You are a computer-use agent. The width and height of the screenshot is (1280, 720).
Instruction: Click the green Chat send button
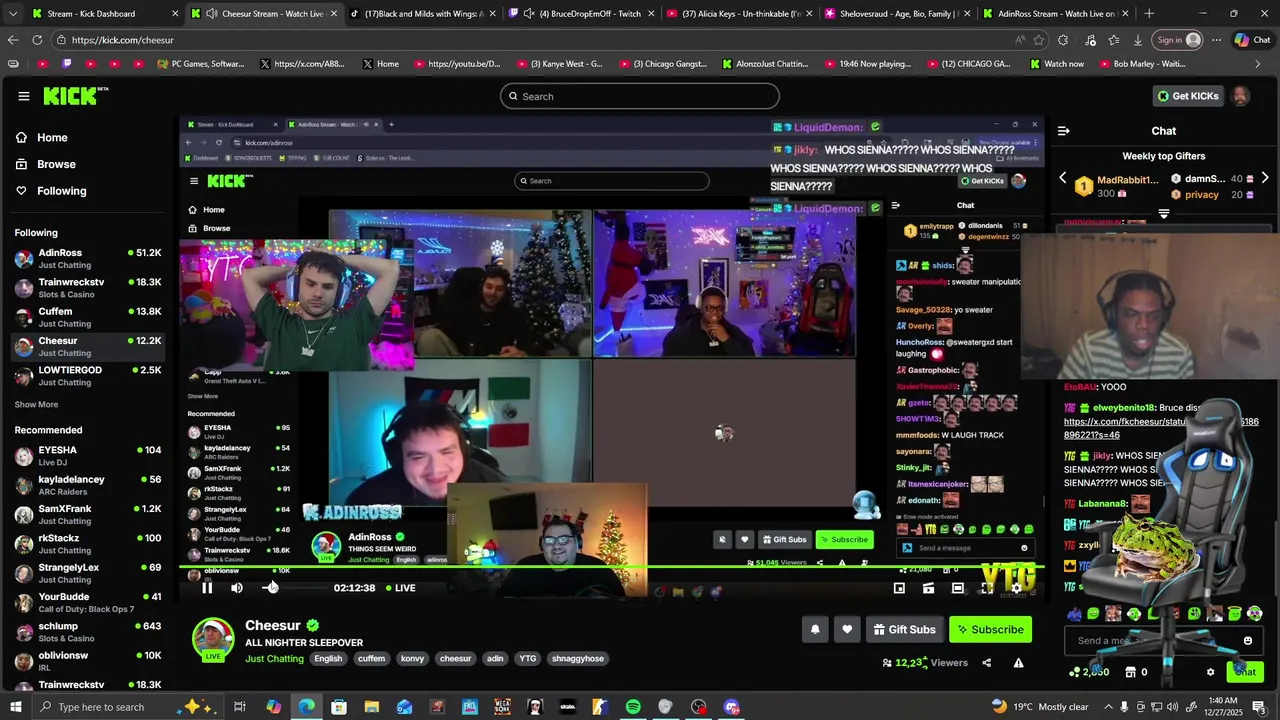click(x=1245, y=672)
